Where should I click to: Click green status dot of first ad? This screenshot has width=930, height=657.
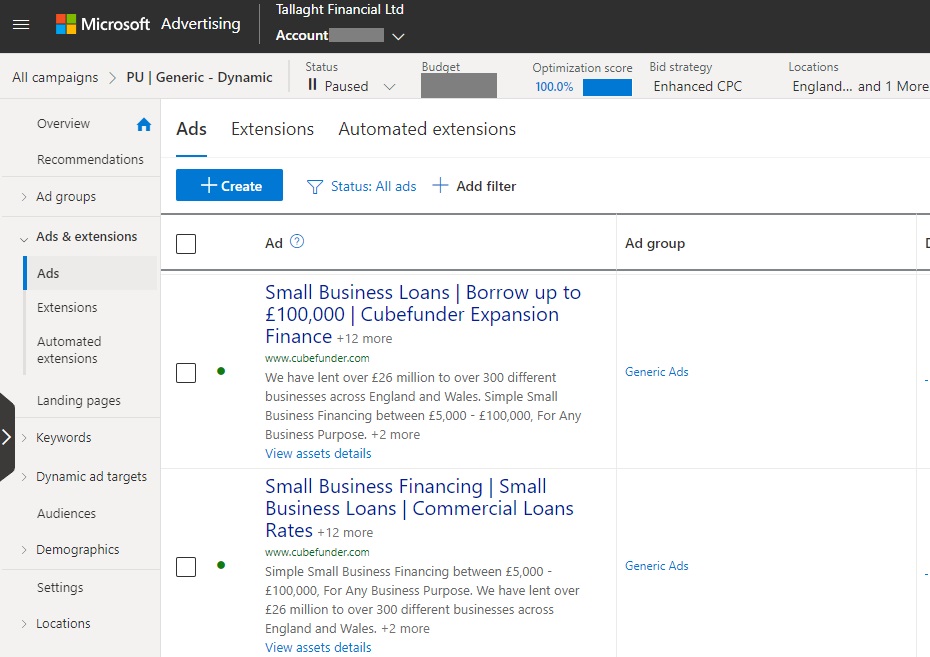point(221,371)
